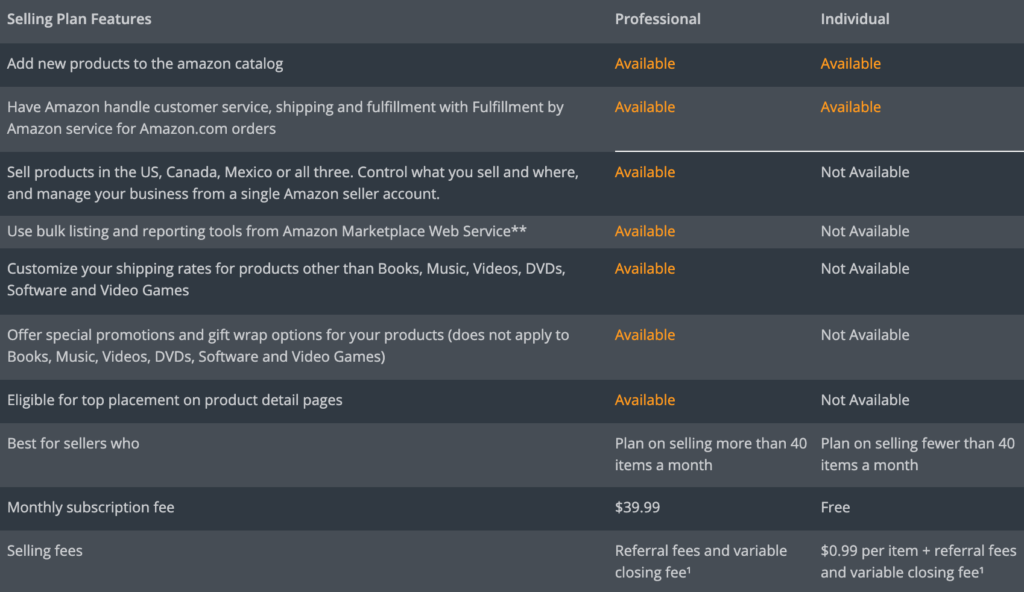Click the 'Free' subscription fee for Individual
The image size is (1024, 592).
[835, 507]
